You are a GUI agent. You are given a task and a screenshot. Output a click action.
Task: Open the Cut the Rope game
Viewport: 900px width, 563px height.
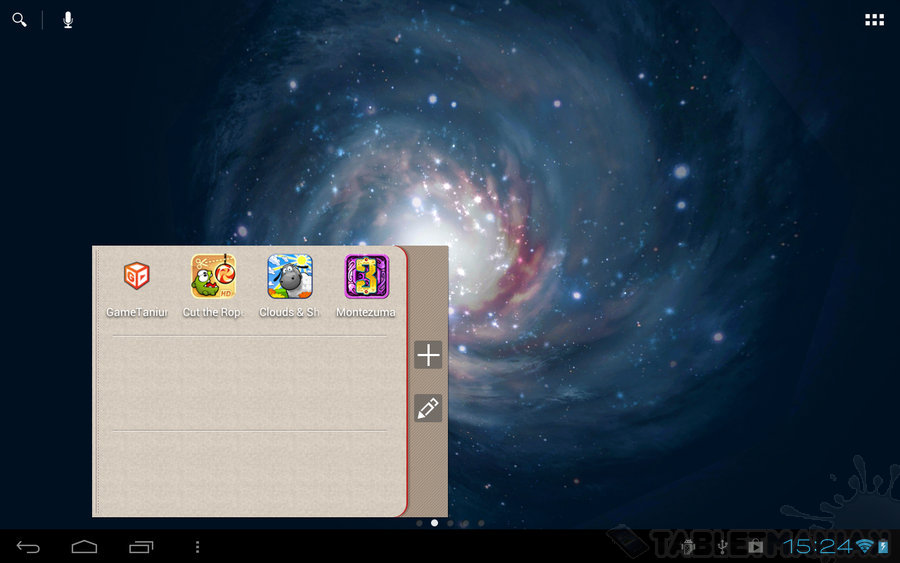pos(213,277)
